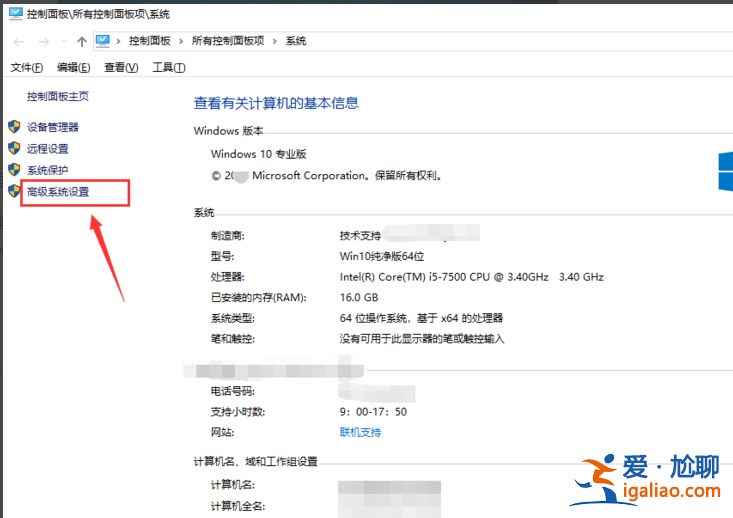733x518 pixels.
Task: Select the 计算机名、域和工作组设置 section heading
Action: coord(256,462)
